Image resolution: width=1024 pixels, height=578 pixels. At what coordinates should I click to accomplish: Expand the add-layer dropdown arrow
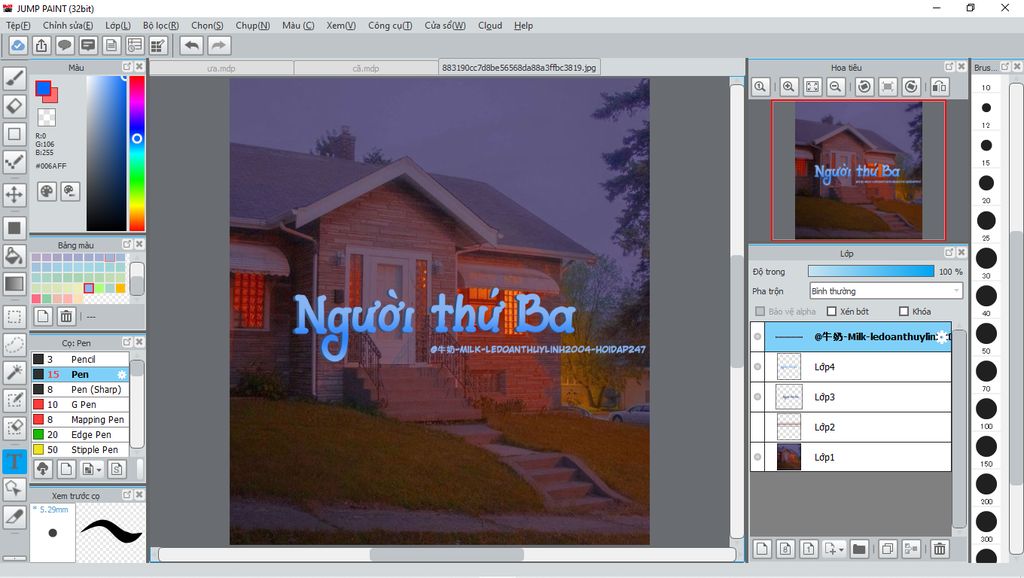click(x=841, y=550)
